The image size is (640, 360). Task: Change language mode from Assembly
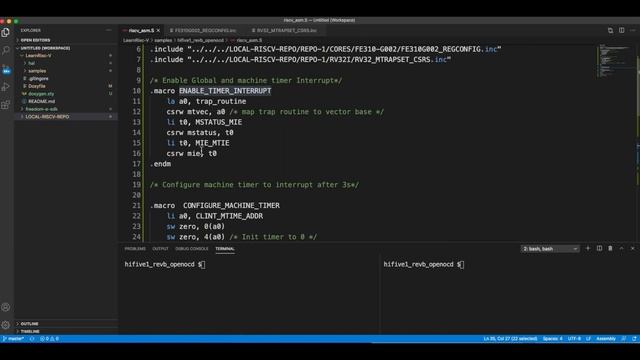[606, 339]
